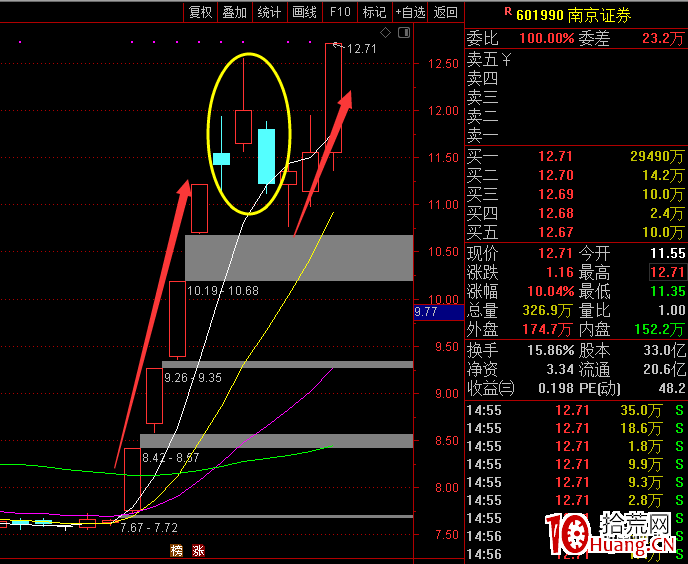Viewport: 688px width, 564px height.
Task: Click the 12.71 high price label on chart
Action: coord(362,48)
